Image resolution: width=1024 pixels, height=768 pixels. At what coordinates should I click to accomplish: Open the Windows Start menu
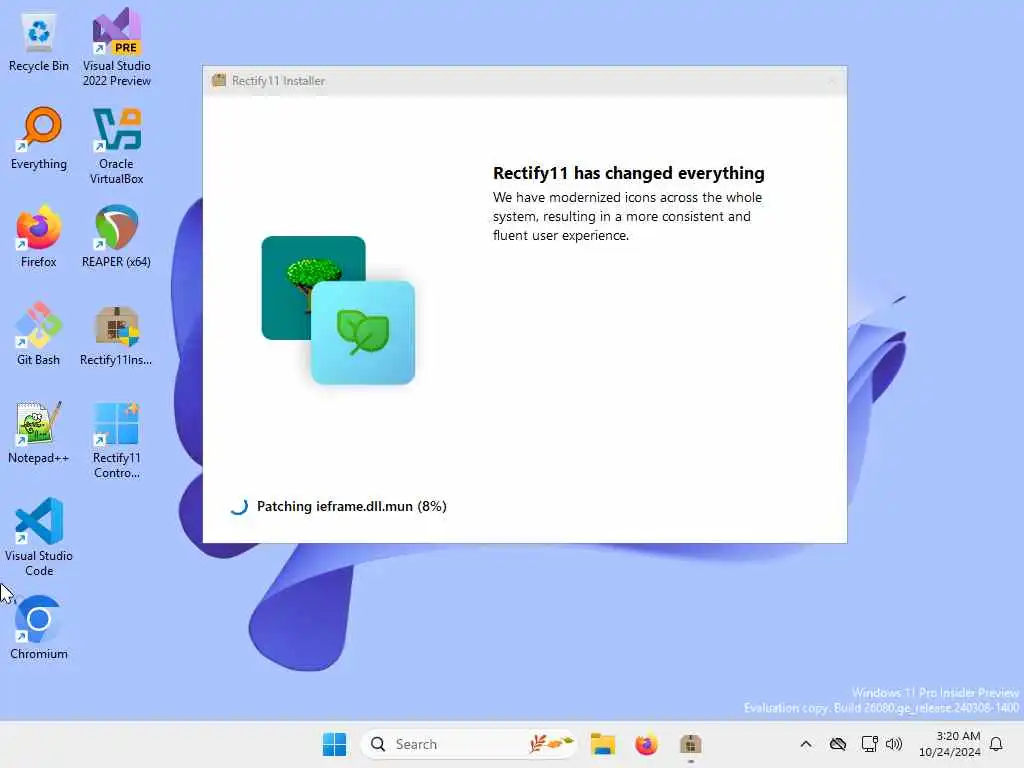click(x=334, y=744)
